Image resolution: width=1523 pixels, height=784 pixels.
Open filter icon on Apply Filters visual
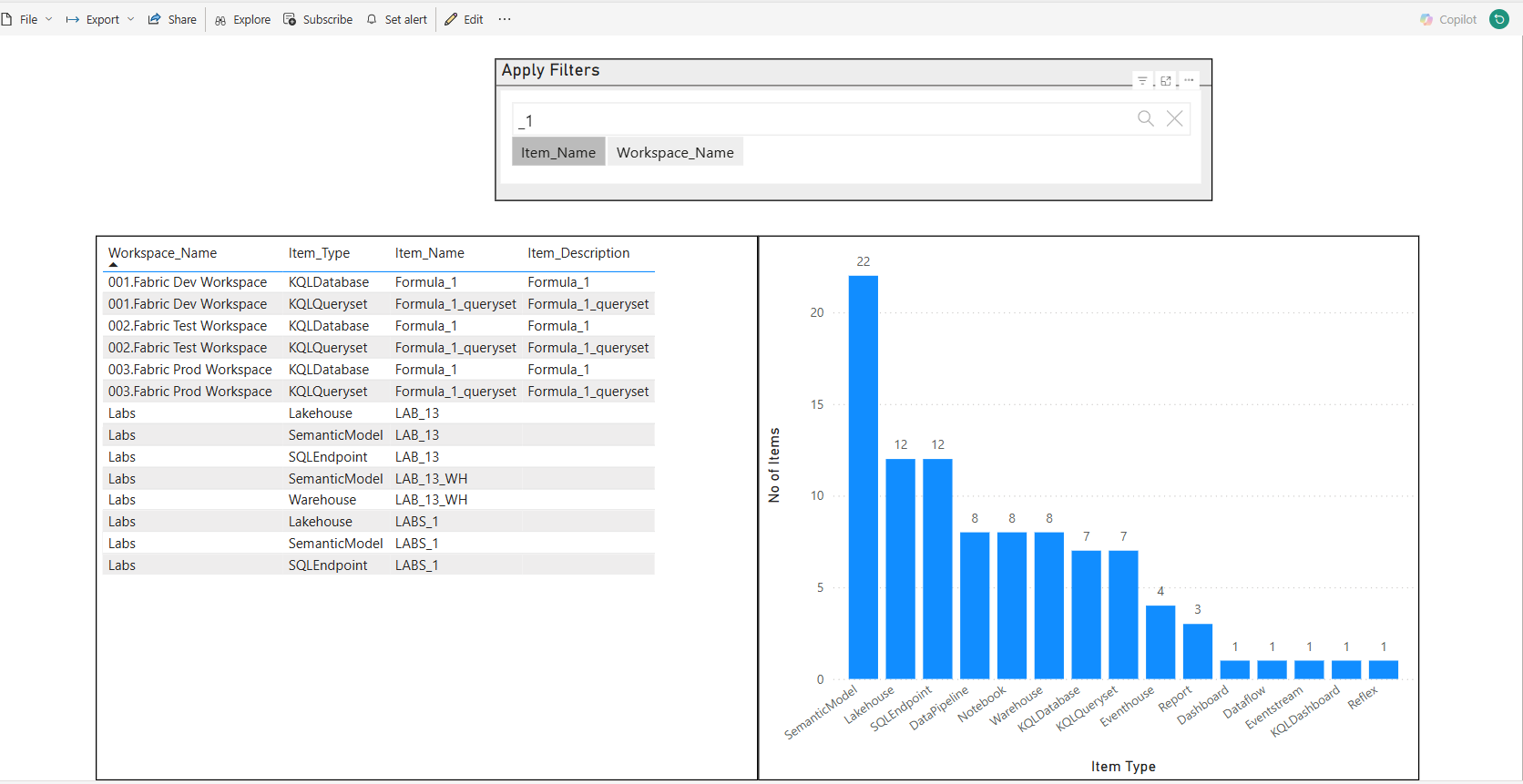click(1142, 81)
